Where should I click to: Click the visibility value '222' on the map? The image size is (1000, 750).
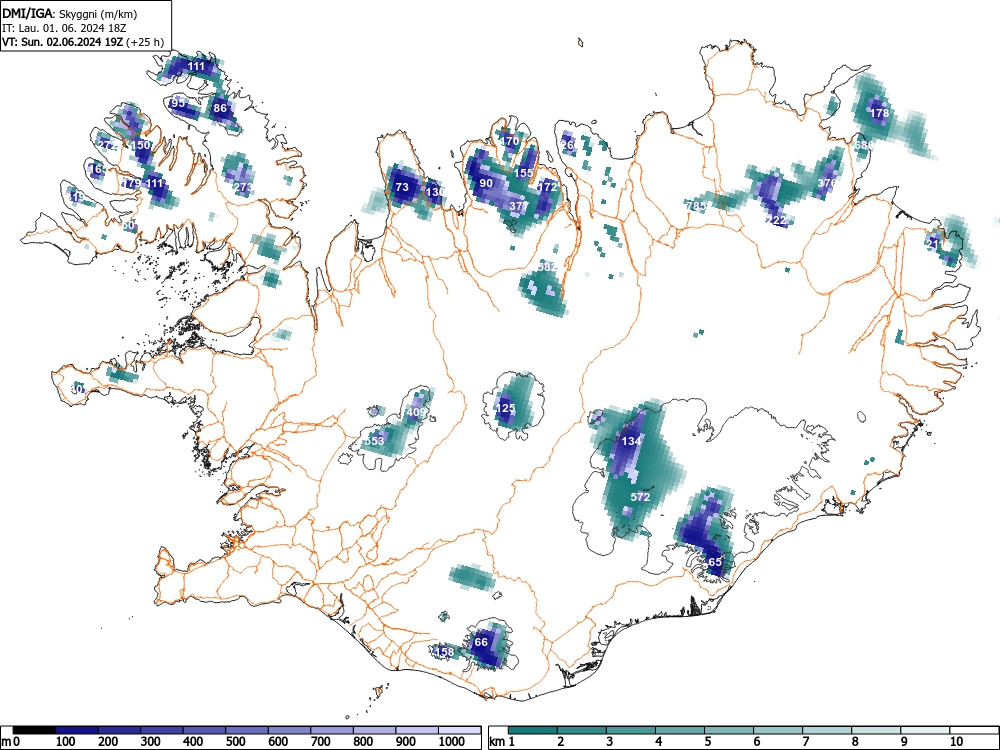[x=777, y=220]
